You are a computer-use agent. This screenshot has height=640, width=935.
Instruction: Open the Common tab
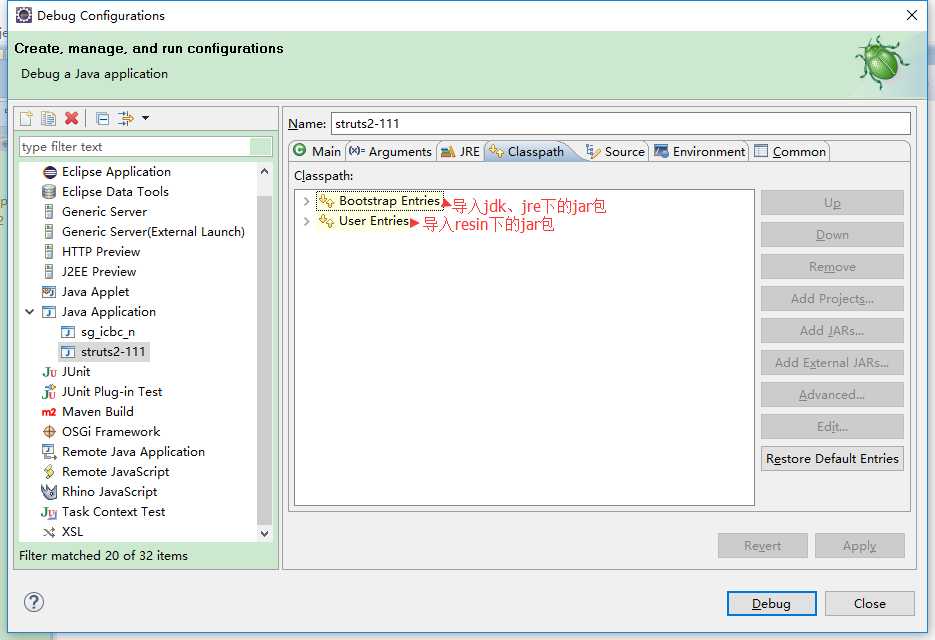tap(791, 152)
